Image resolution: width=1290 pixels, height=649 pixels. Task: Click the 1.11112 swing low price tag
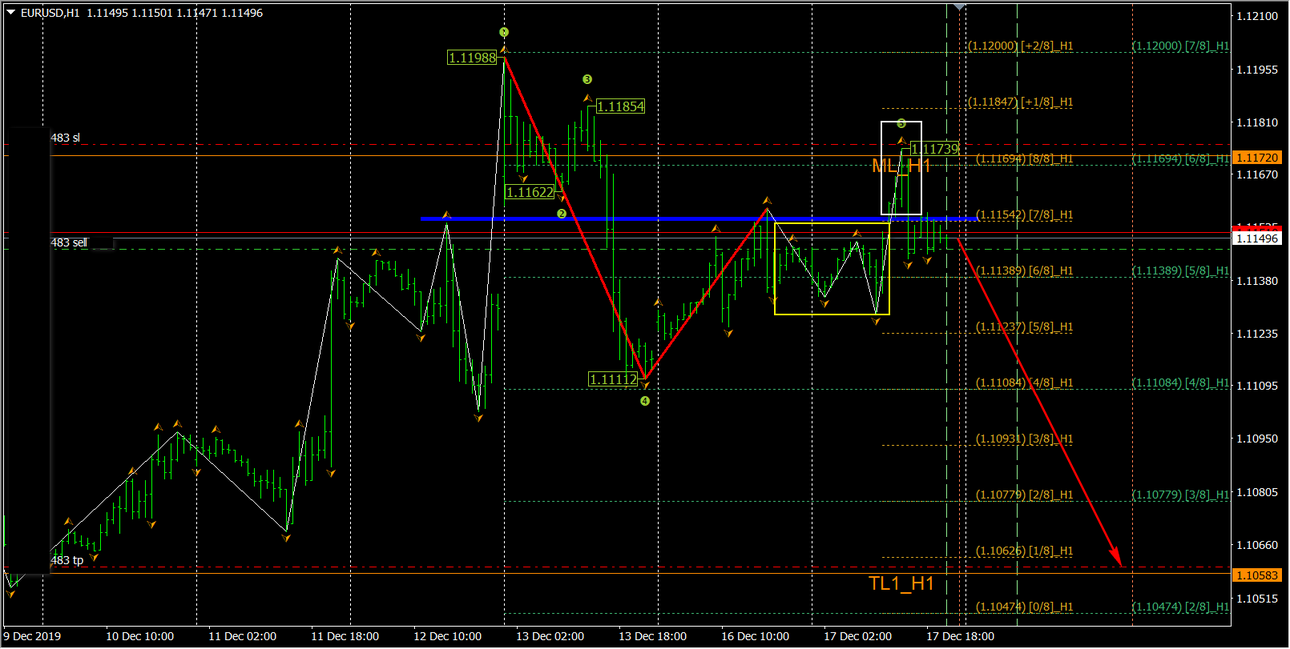[613, 379]
